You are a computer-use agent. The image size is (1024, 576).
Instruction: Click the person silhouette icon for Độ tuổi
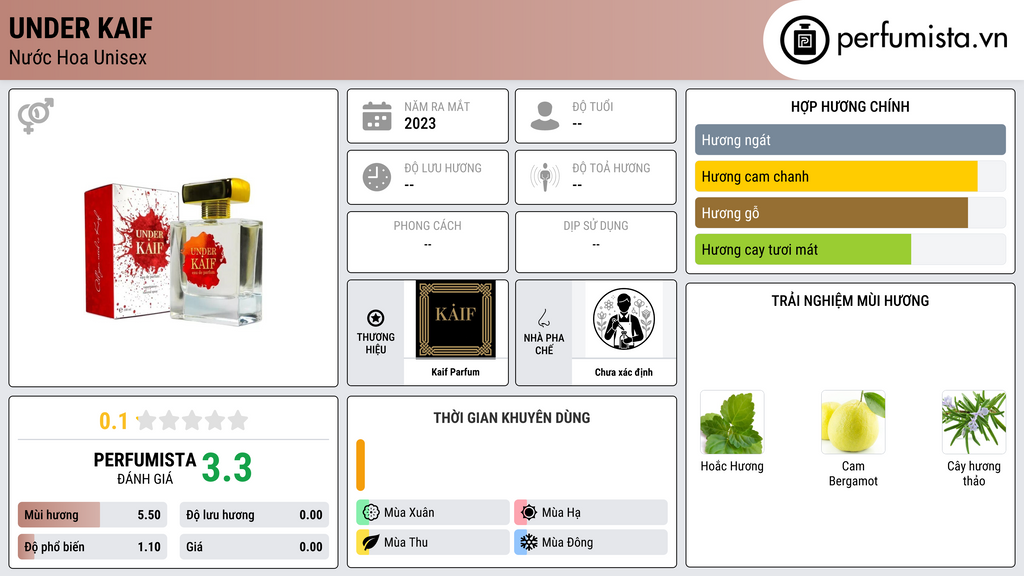coord(545,116)
